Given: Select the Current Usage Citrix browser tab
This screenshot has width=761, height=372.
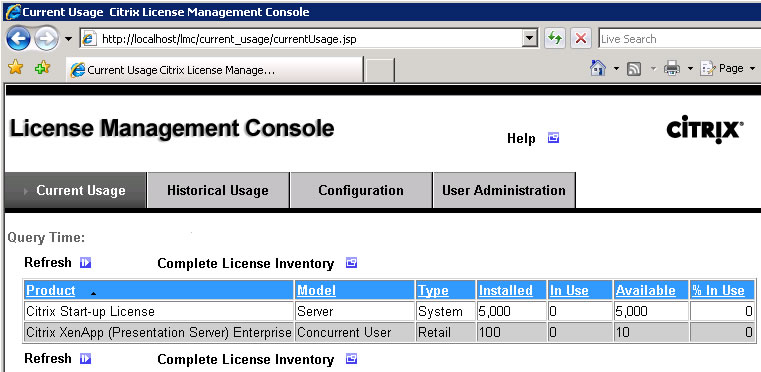Looking at the screenshot, I should point(215,70).
